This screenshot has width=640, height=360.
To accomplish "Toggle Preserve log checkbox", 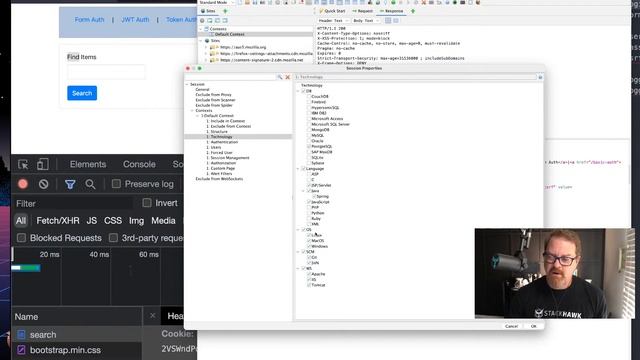I will tap(116, 184).
